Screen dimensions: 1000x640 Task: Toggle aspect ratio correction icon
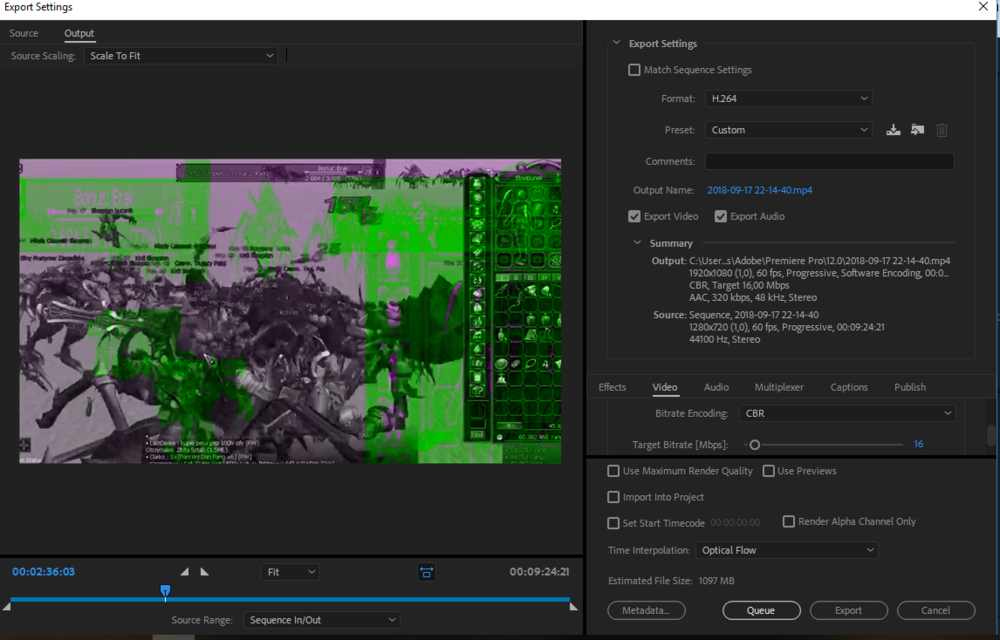point(427,572)
